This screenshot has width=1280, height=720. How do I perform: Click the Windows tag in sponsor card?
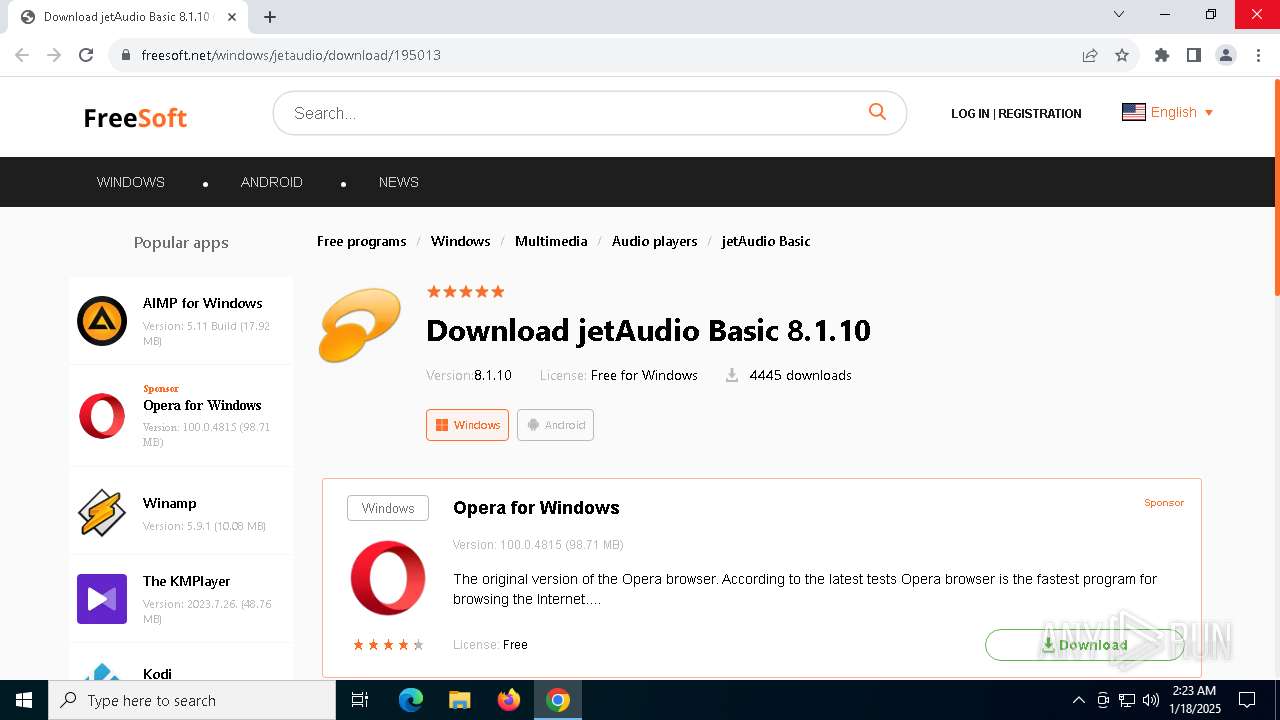388,508
